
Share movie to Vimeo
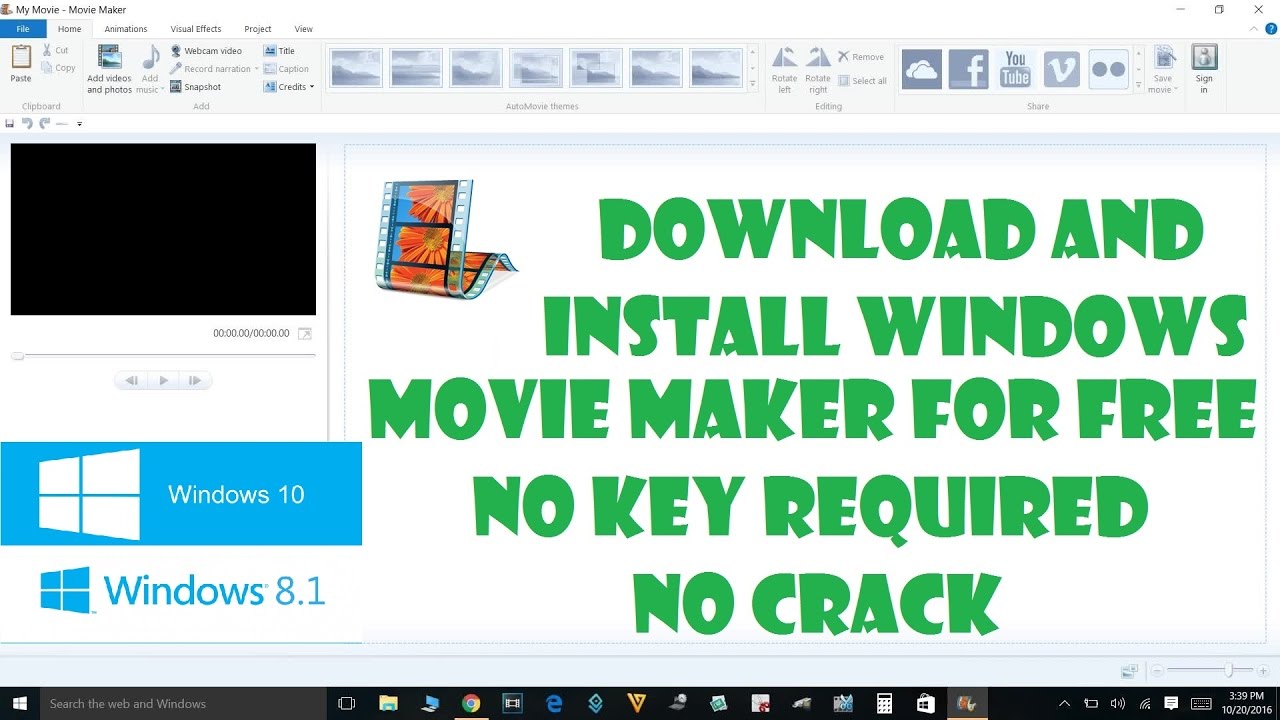click(1062, 70)
